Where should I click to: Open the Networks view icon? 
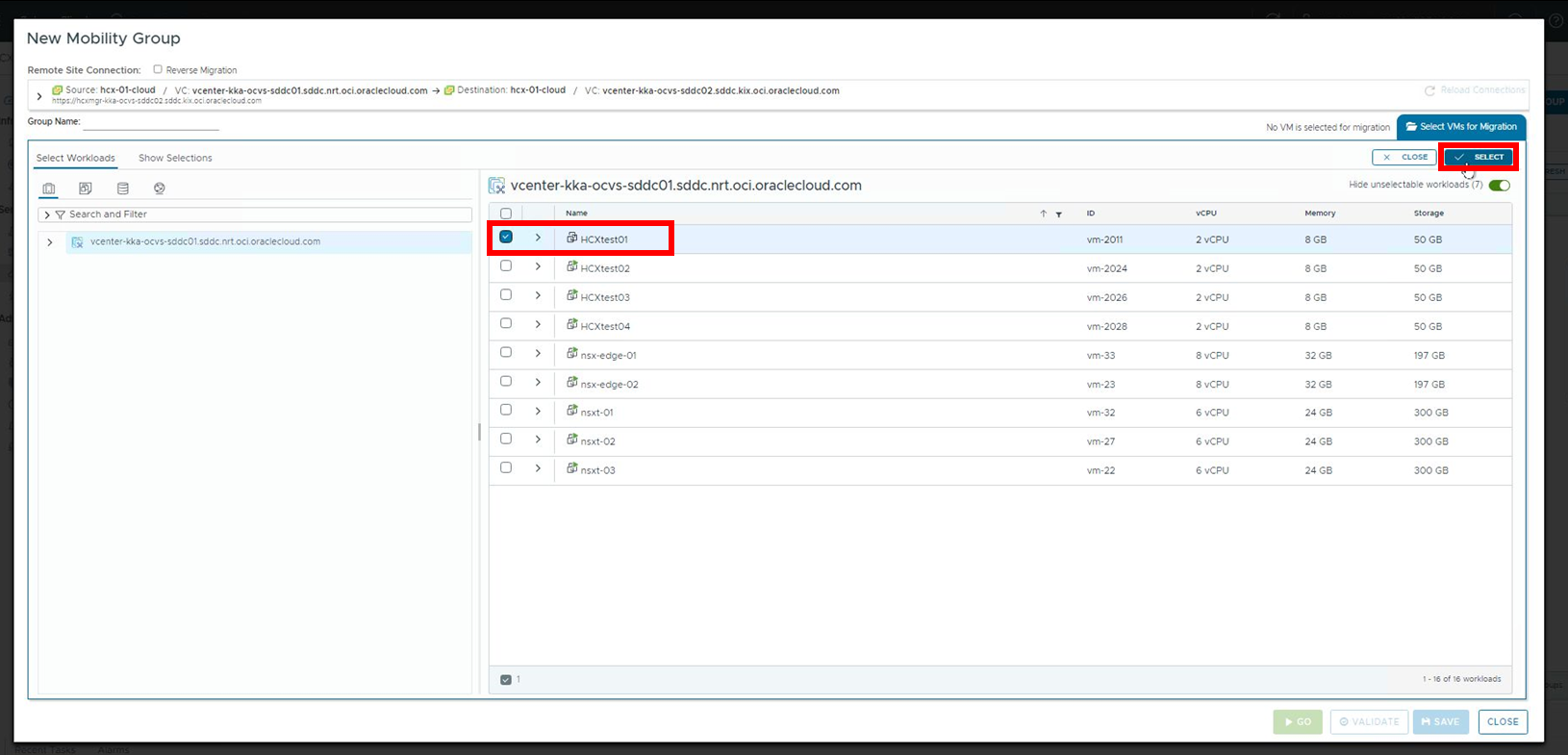[160, 189]
